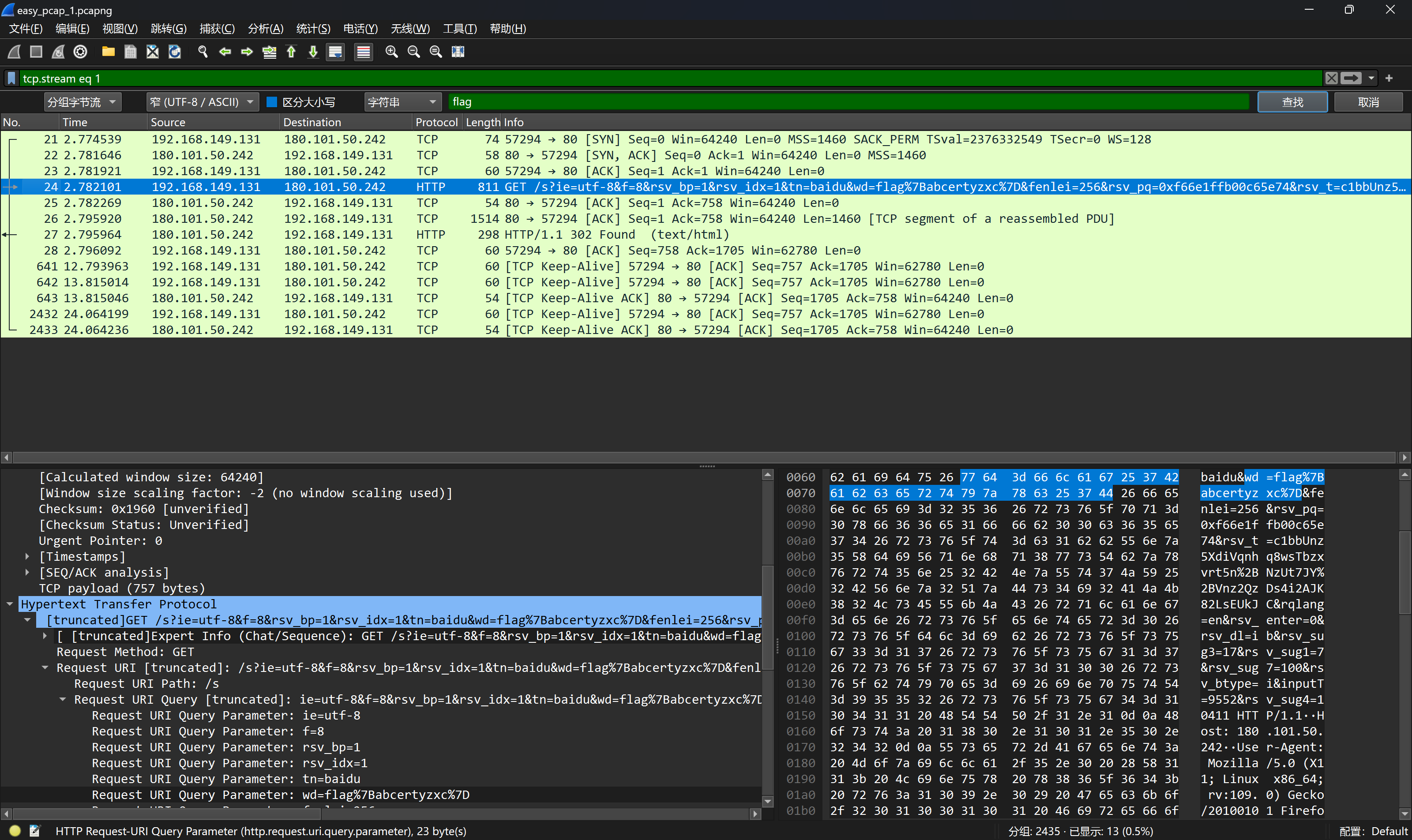Image resolution: width=1412 pixels, height=840 pixels.
Task: Reload this capture file icon
Action: (x=174, y=52)
